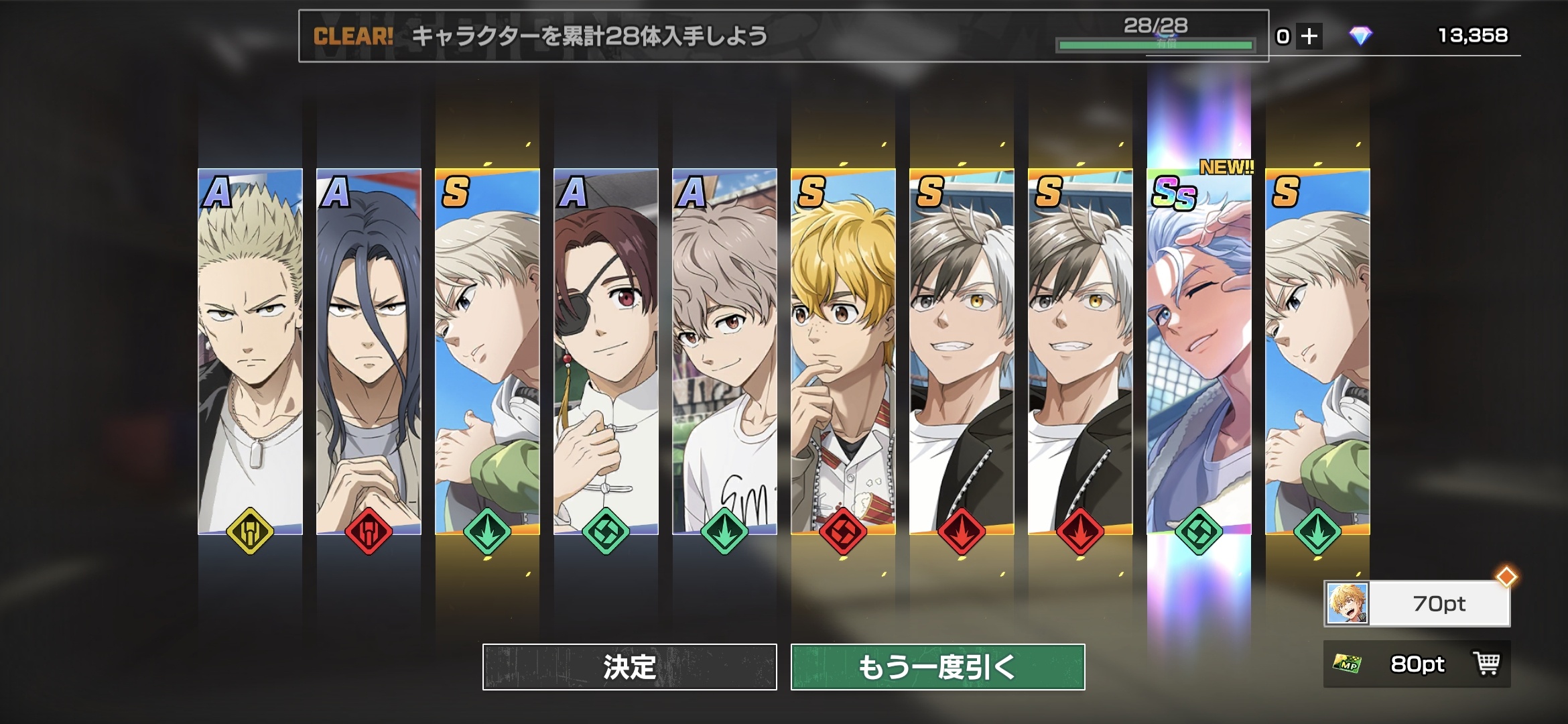Tap the green emblem on the Ss rainbow card
The image size is (1568, 724).
(x=1199, y=532)
